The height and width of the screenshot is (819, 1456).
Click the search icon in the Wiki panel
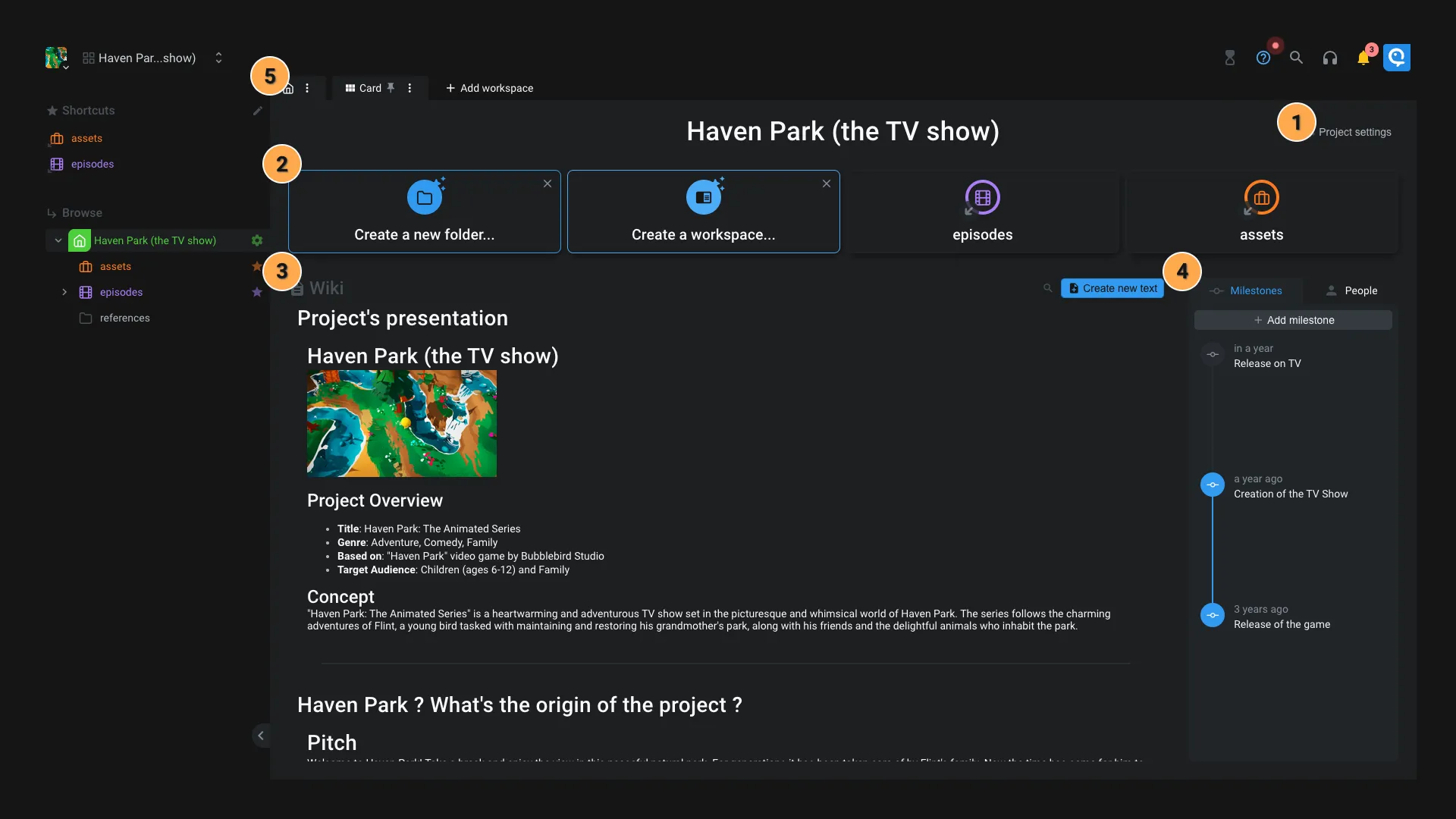[1047, 287]
